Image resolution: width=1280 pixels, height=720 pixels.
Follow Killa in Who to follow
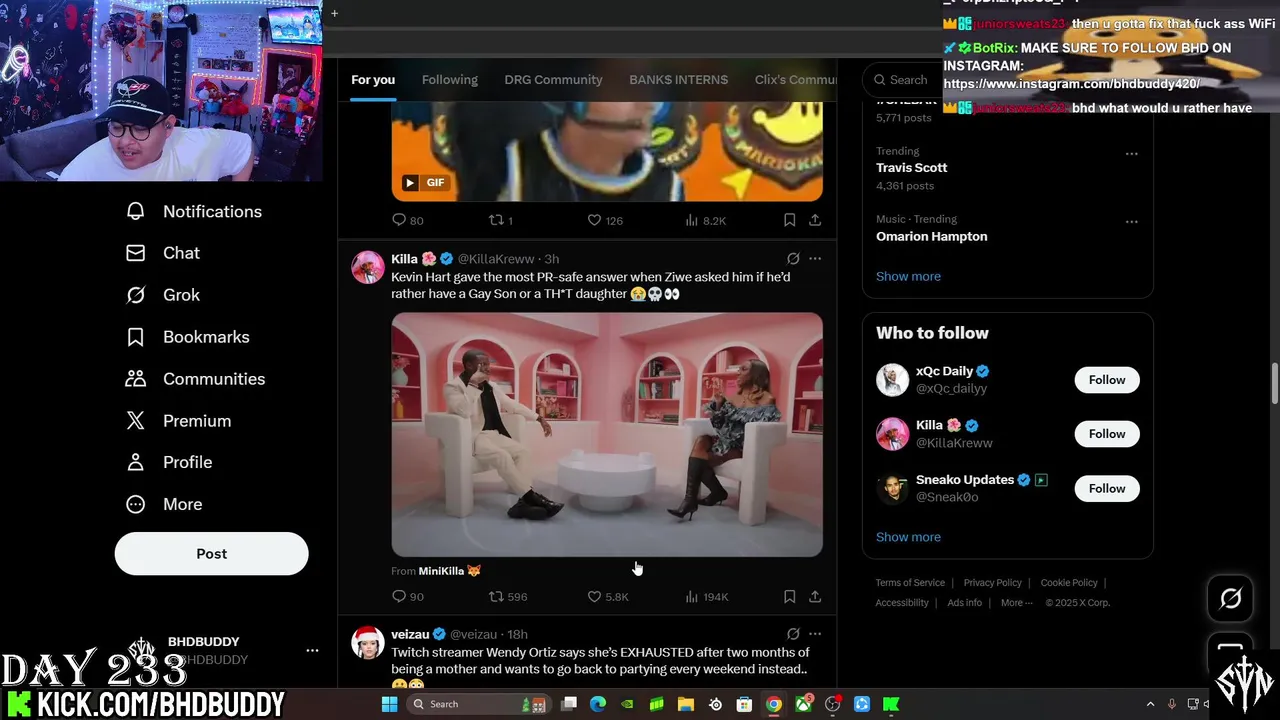1107,434
